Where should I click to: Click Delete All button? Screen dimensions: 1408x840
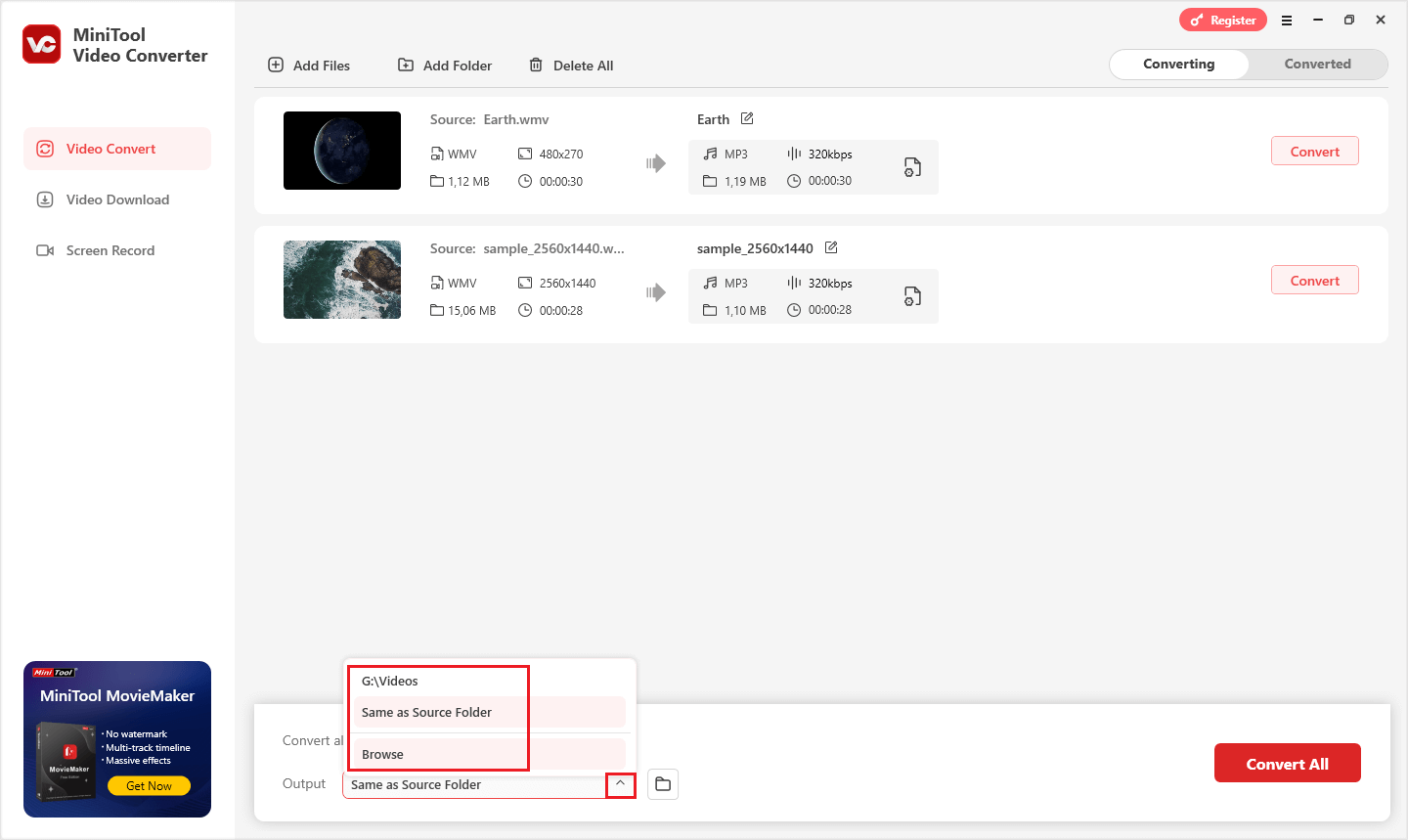[571, 66]
